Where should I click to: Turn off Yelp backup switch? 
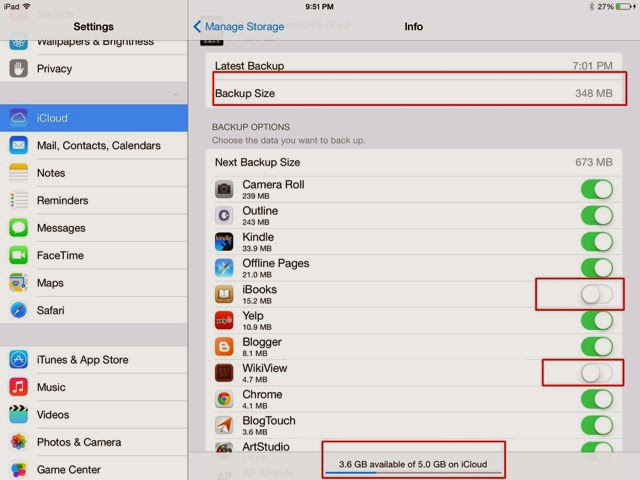tap(597, 320)
